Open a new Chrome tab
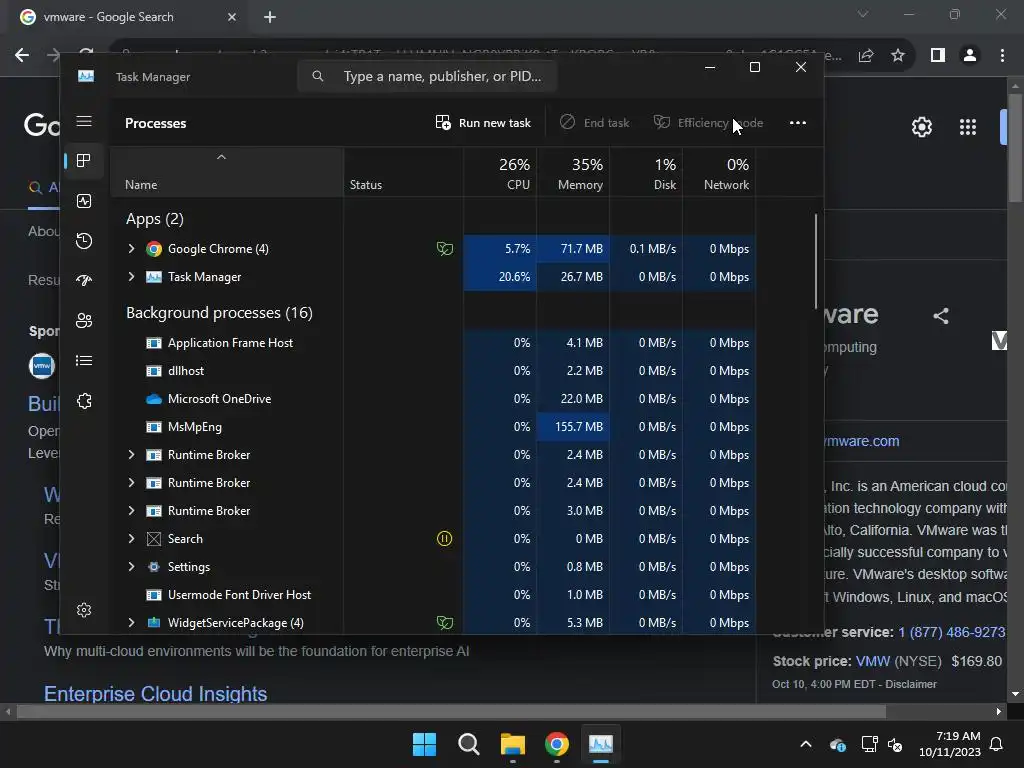Viewport: 1024px width, 768px height. (x=270, y=17)
